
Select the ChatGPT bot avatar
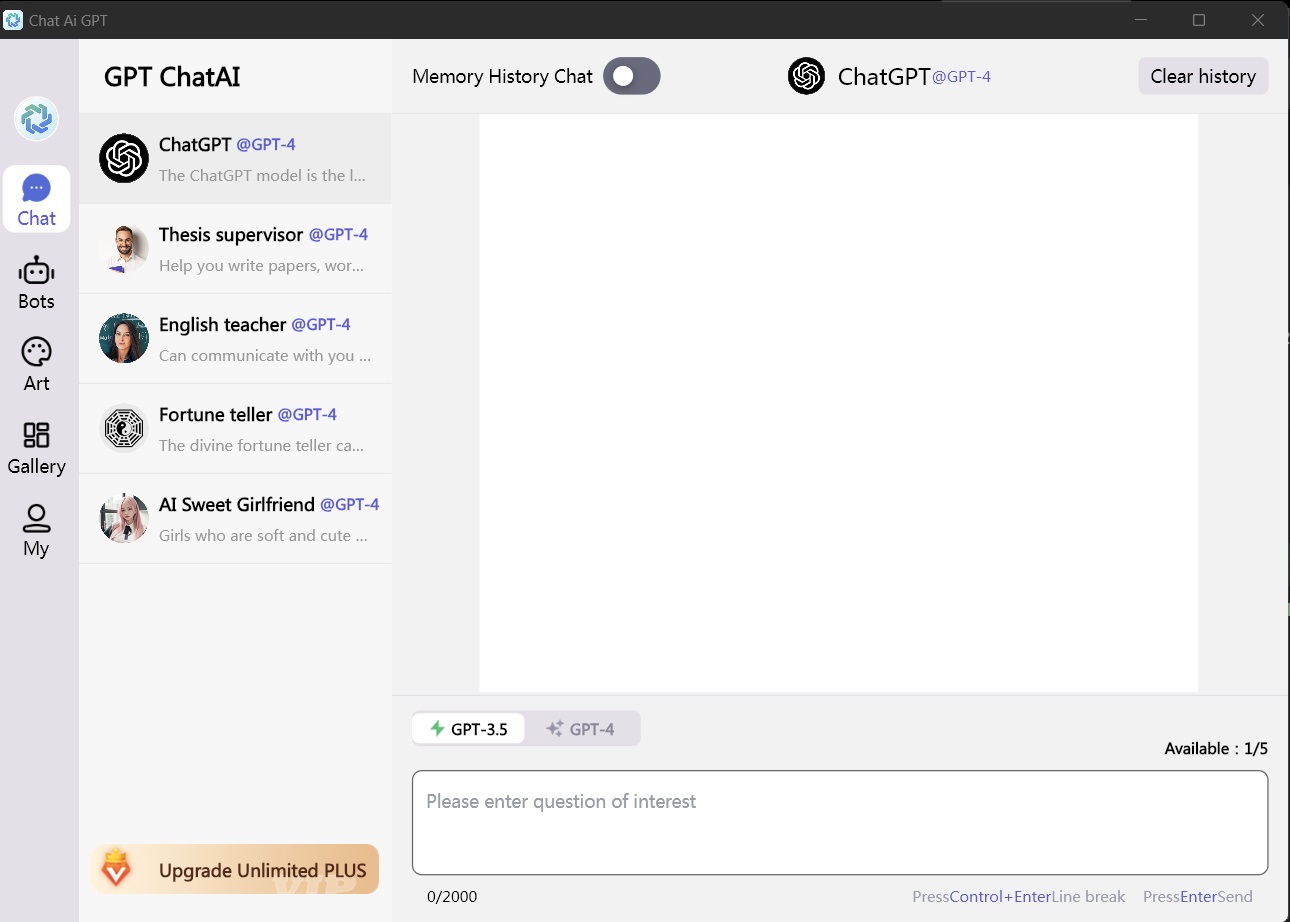123,158
